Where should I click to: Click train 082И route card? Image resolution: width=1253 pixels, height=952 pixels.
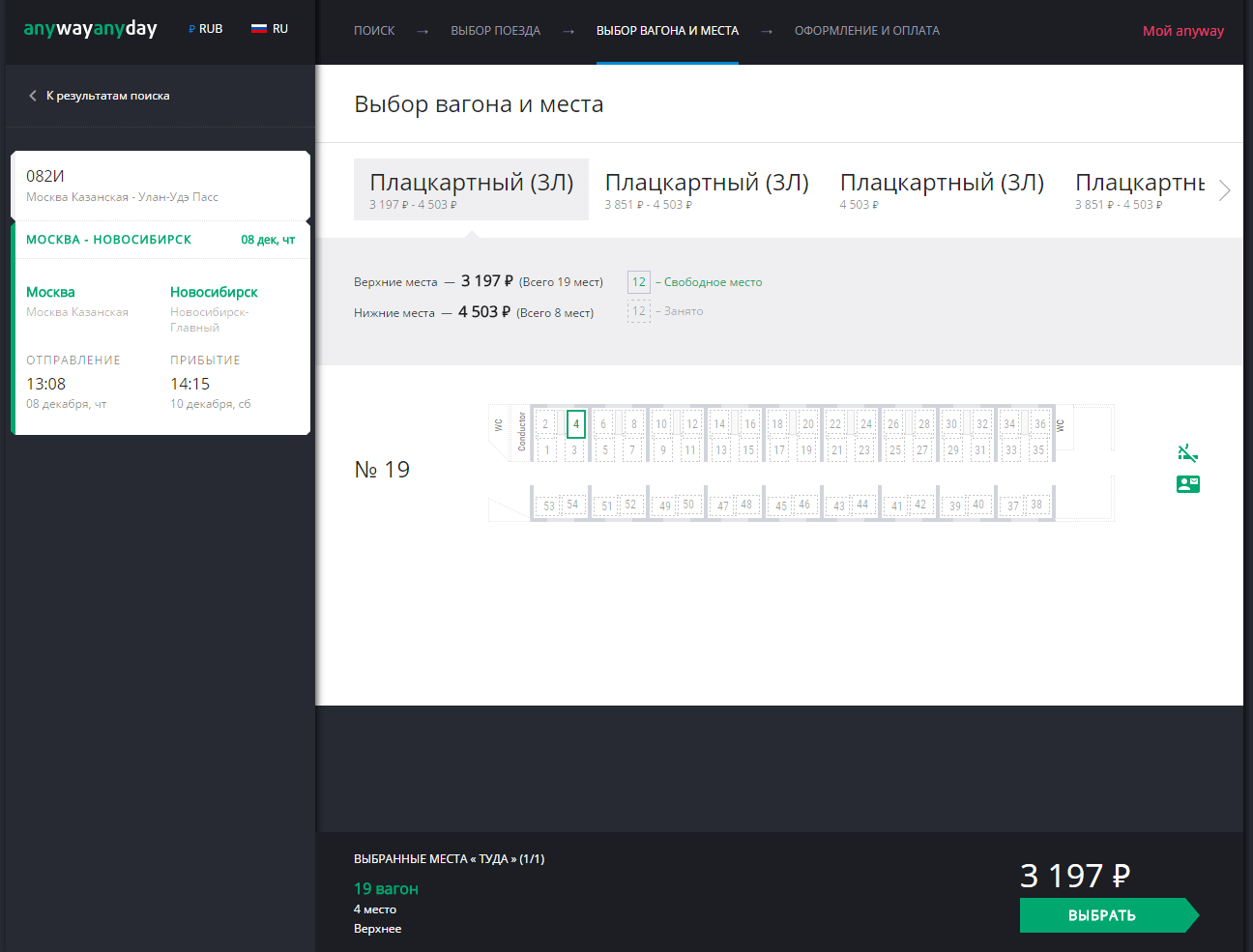[x=160, y=186]
